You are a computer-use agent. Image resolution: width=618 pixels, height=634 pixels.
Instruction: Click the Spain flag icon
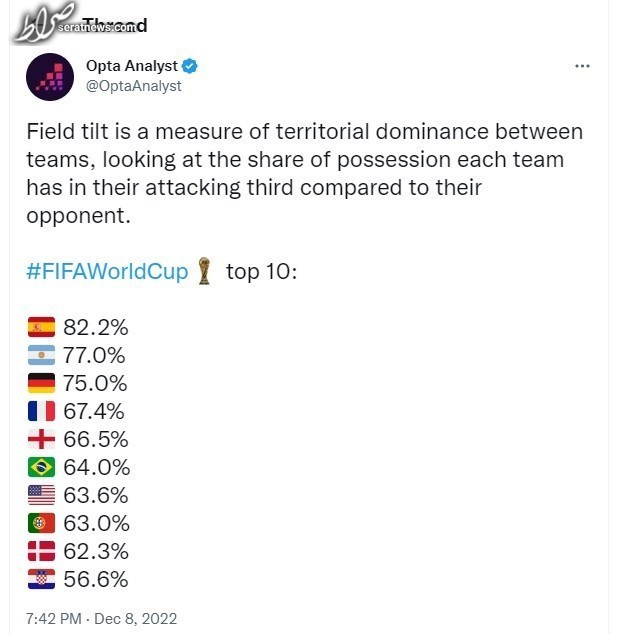click(x=41, y=327)
